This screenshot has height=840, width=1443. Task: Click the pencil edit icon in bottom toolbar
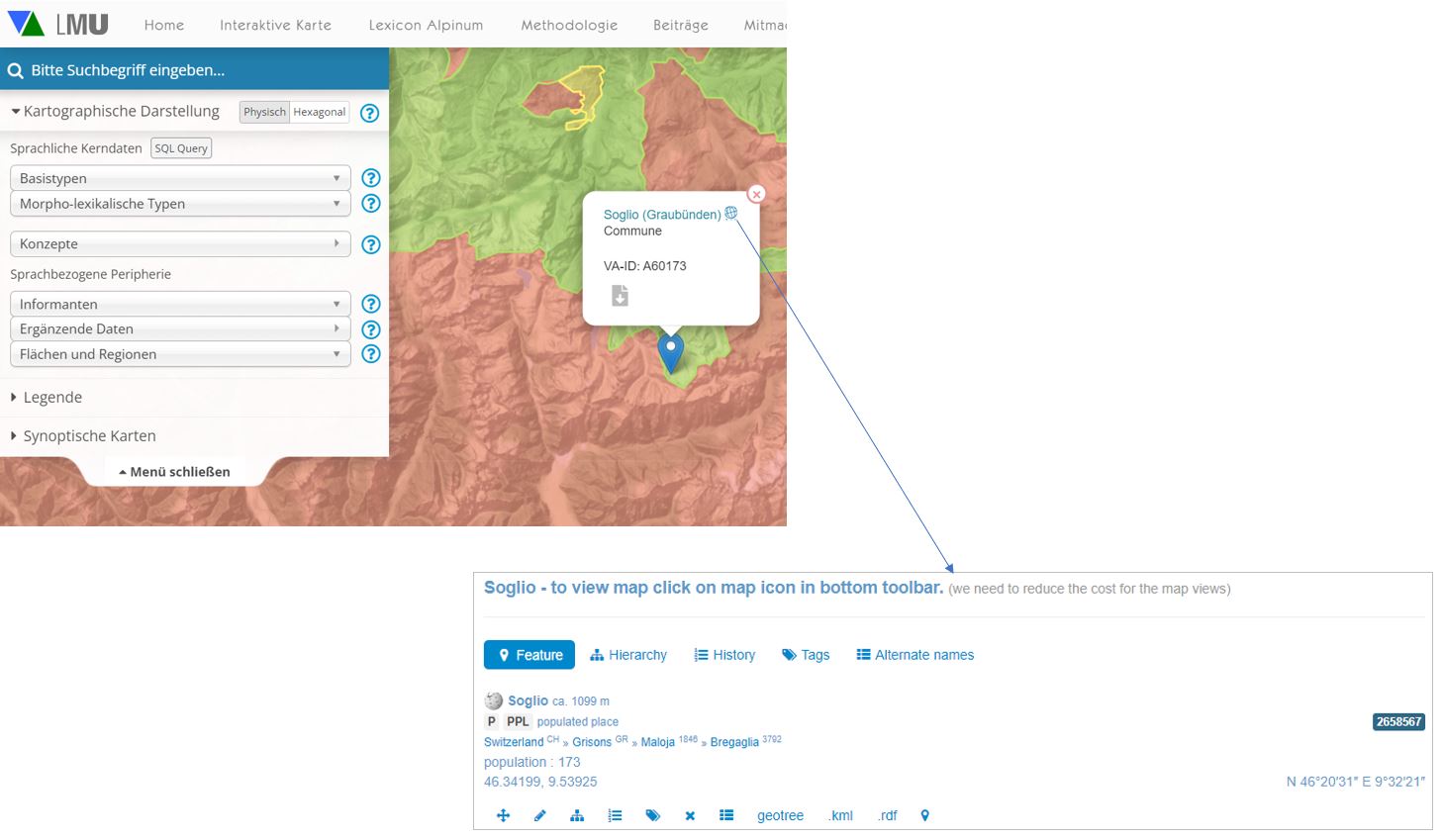coord(539,815)
